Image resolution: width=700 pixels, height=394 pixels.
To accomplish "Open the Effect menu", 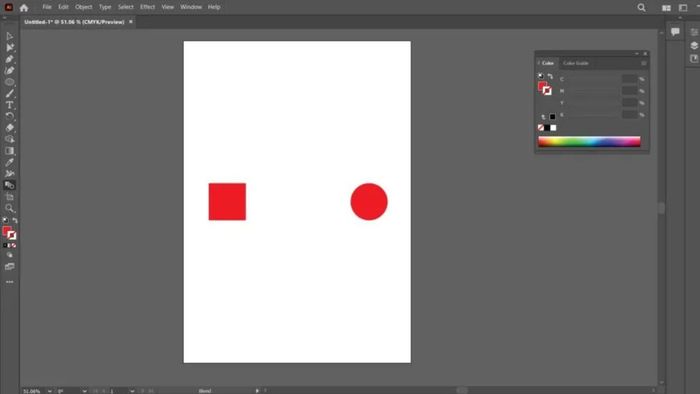I will (147, 7).
